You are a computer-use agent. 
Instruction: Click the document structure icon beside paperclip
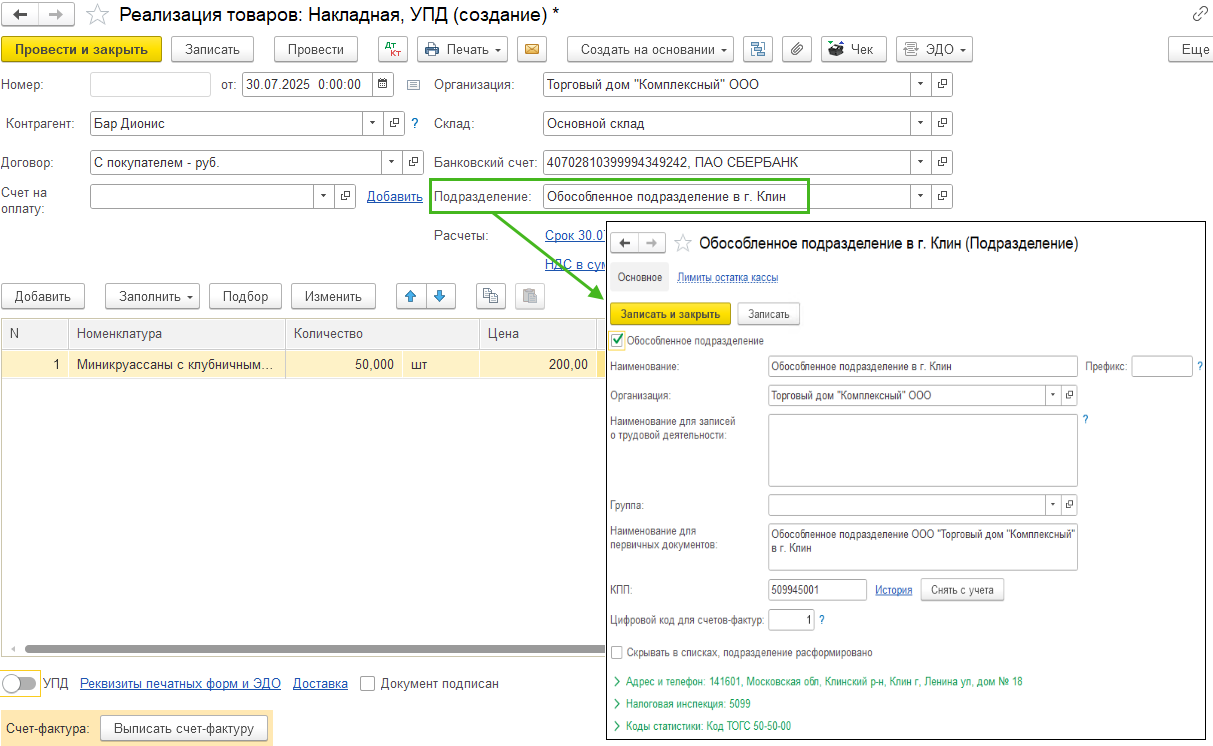click(x=759, y=49)
